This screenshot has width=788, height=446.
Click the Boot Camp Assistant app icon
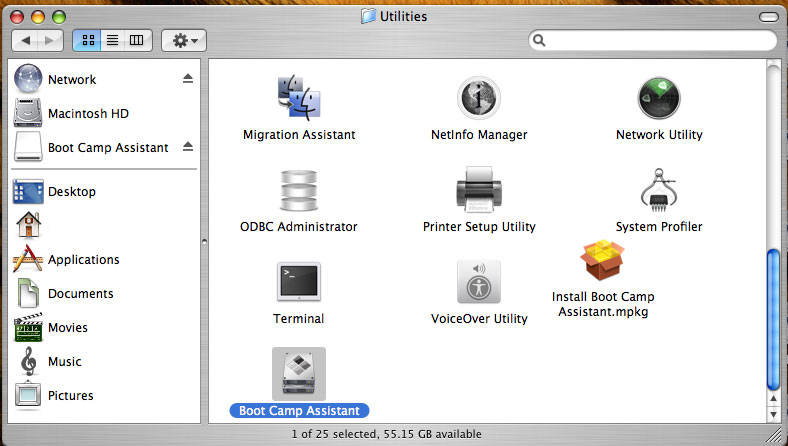299,374
